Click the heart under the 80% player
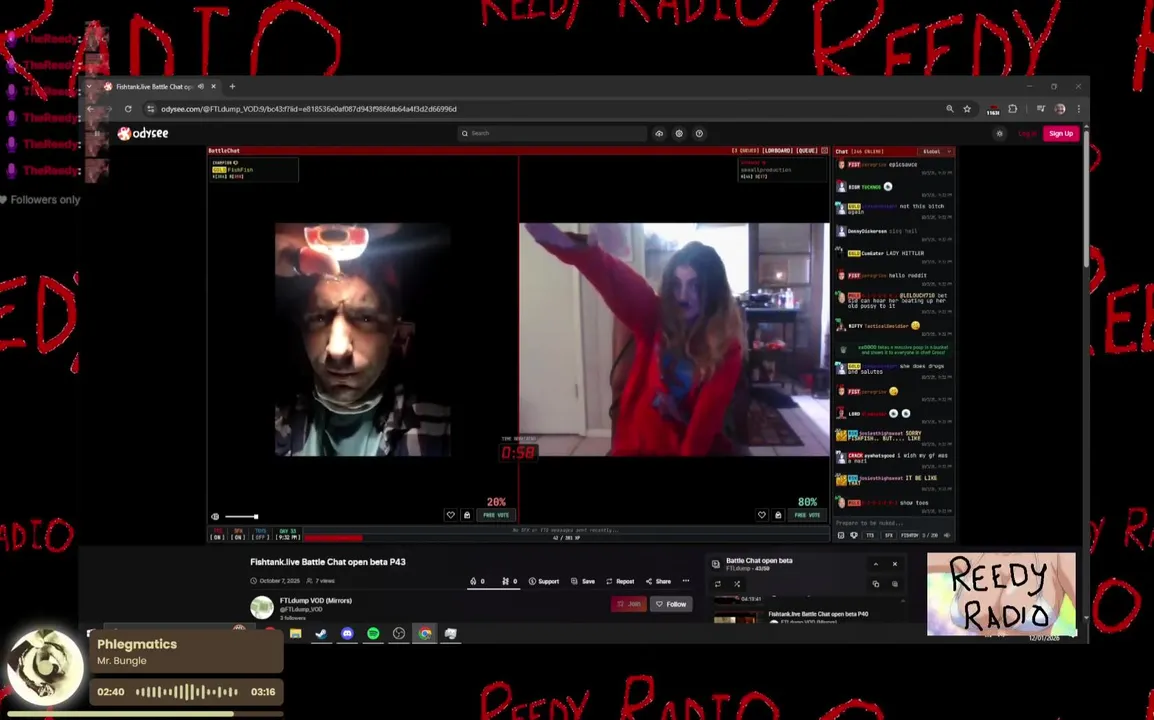 762,515
